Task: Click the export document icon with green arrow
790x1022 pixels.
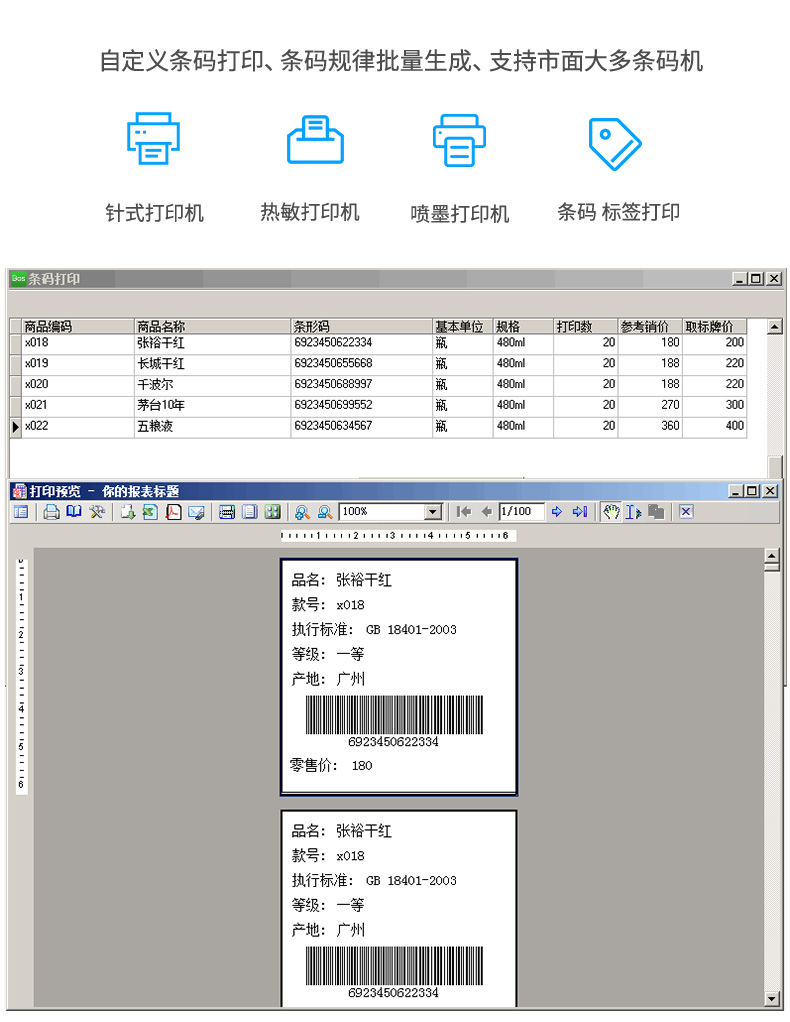Action: [x=128, y=512]
